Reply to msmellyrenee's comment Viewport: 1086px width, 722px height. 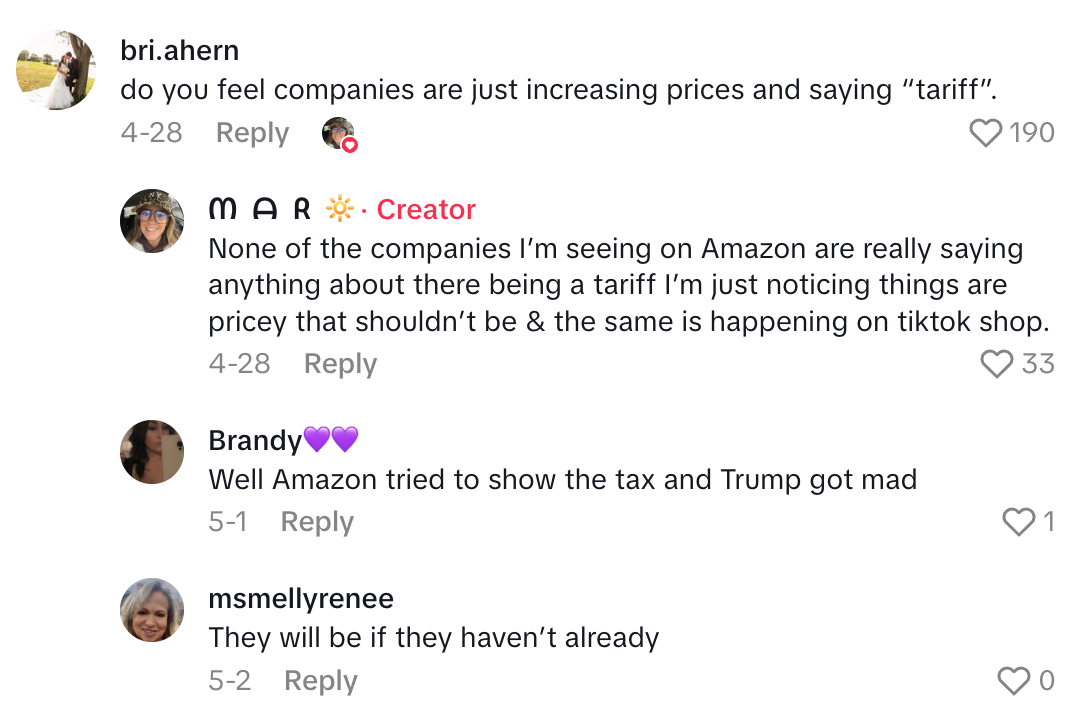(320, 681)
